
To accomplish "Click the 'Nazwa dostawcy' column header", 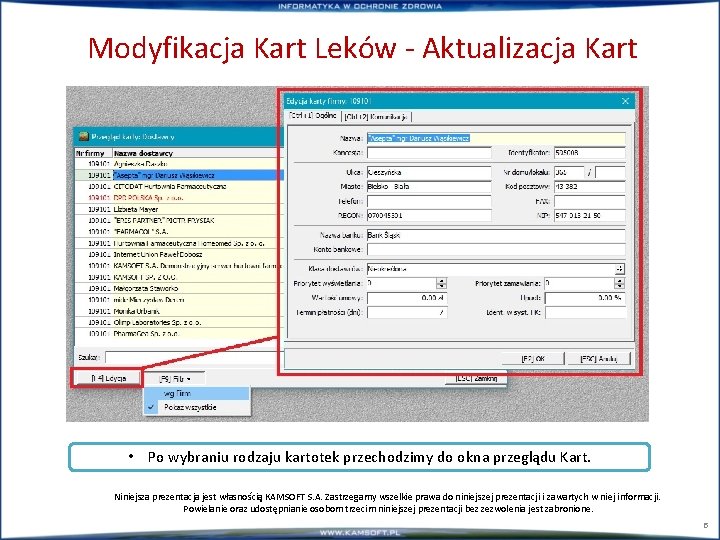I will [197, 153].
